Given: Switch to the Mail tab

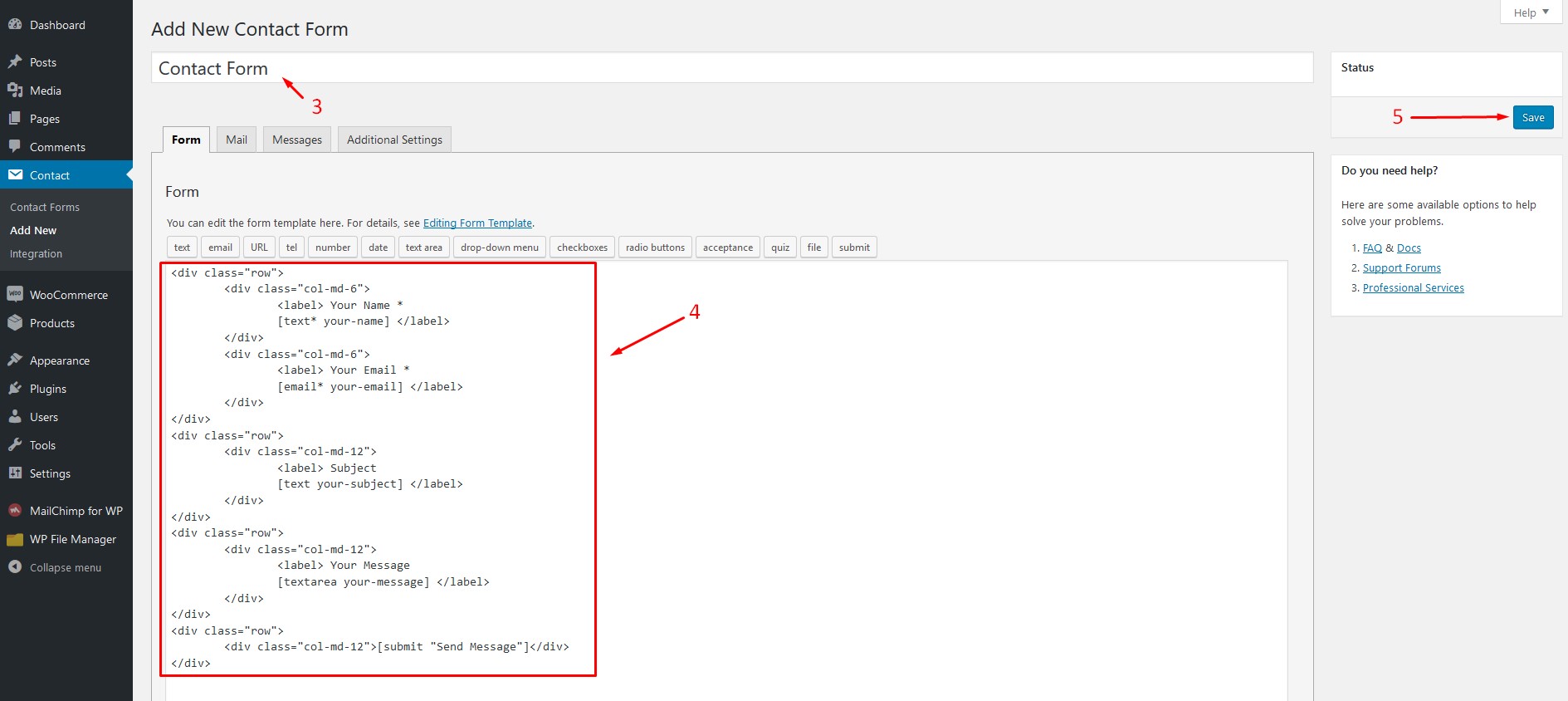Looking at the screenshot, I should point(237,140).
